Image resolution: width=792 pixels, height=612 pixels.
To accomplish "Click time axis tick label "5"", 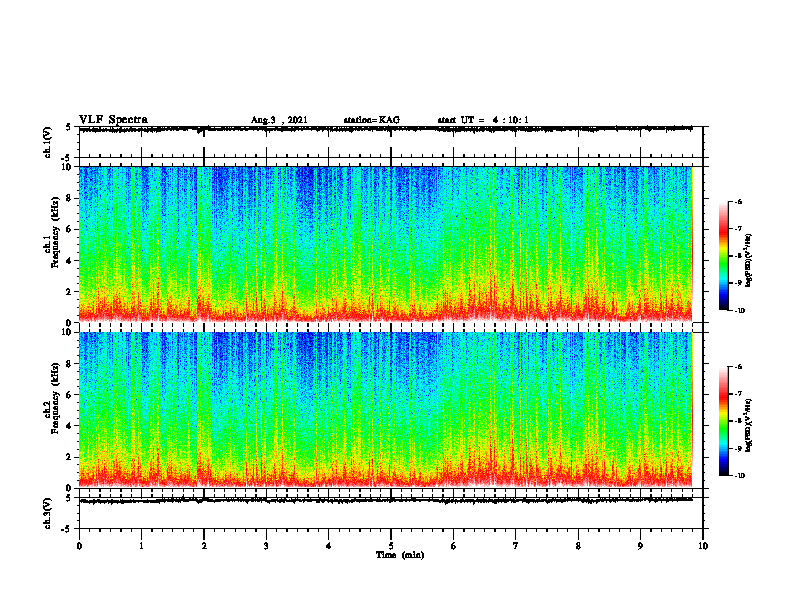I will [391, 546].
